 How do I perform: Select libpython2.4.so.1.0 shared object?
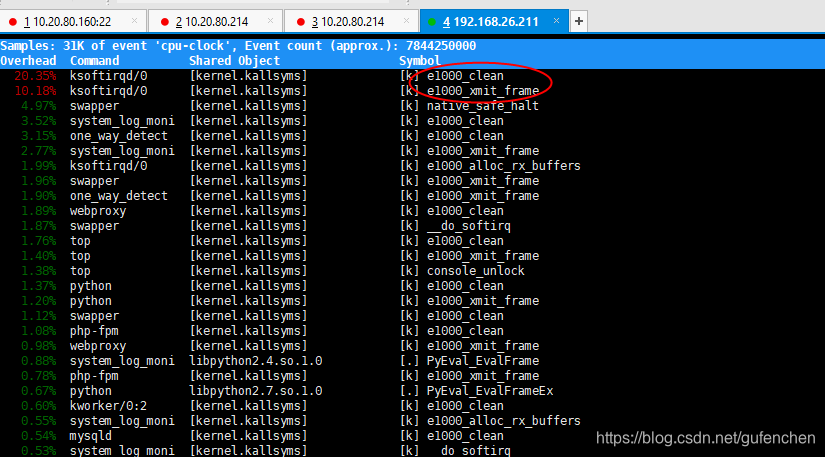[x=256, y=361]
